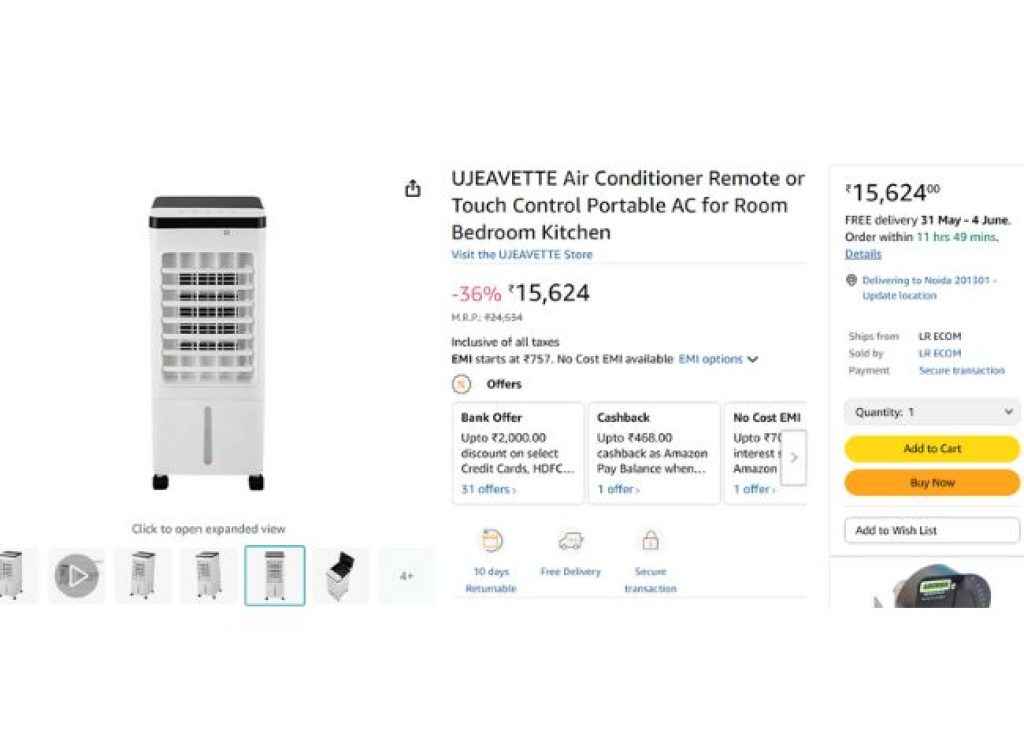
Task: Click the 10 days Returnable icon
Action: point(491,542)
